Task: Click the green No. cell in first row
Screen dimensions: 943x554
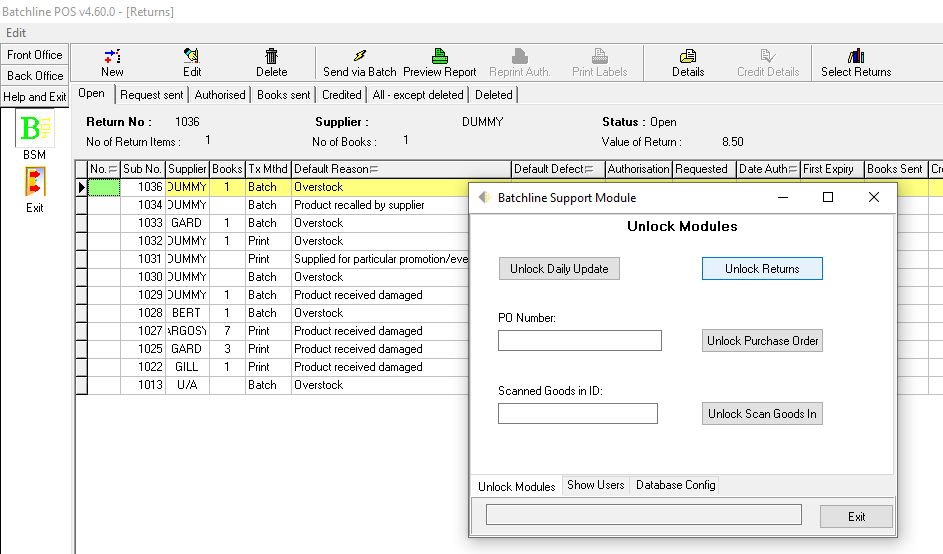Action: [103, 187]
